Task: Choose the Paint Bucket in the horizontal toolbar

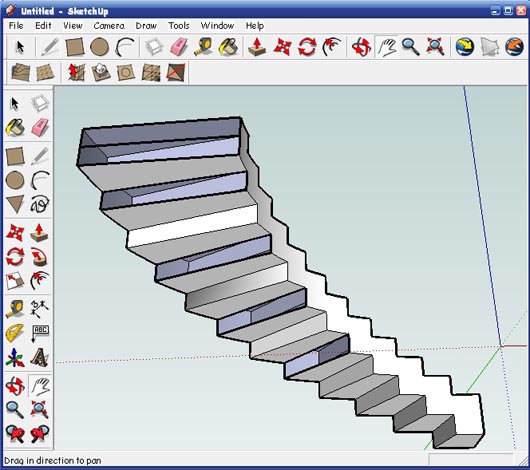Action: 229,47
